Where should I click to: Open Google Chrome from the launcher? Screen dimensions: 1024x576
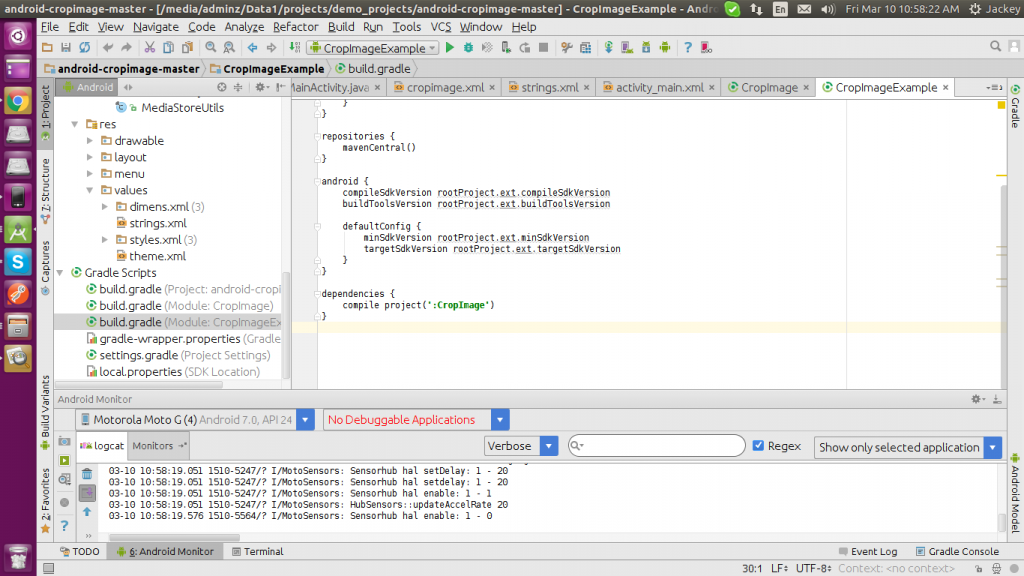point(17,101)
